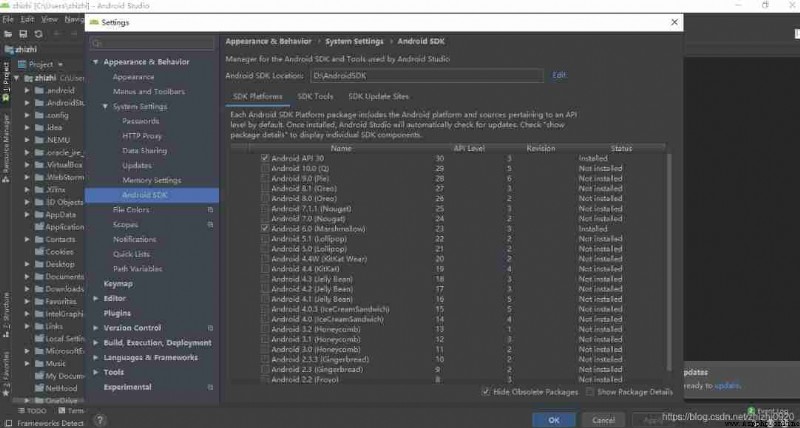Open the Edit menu
This screenshot has width=800, height=428.
pos(27,19)
